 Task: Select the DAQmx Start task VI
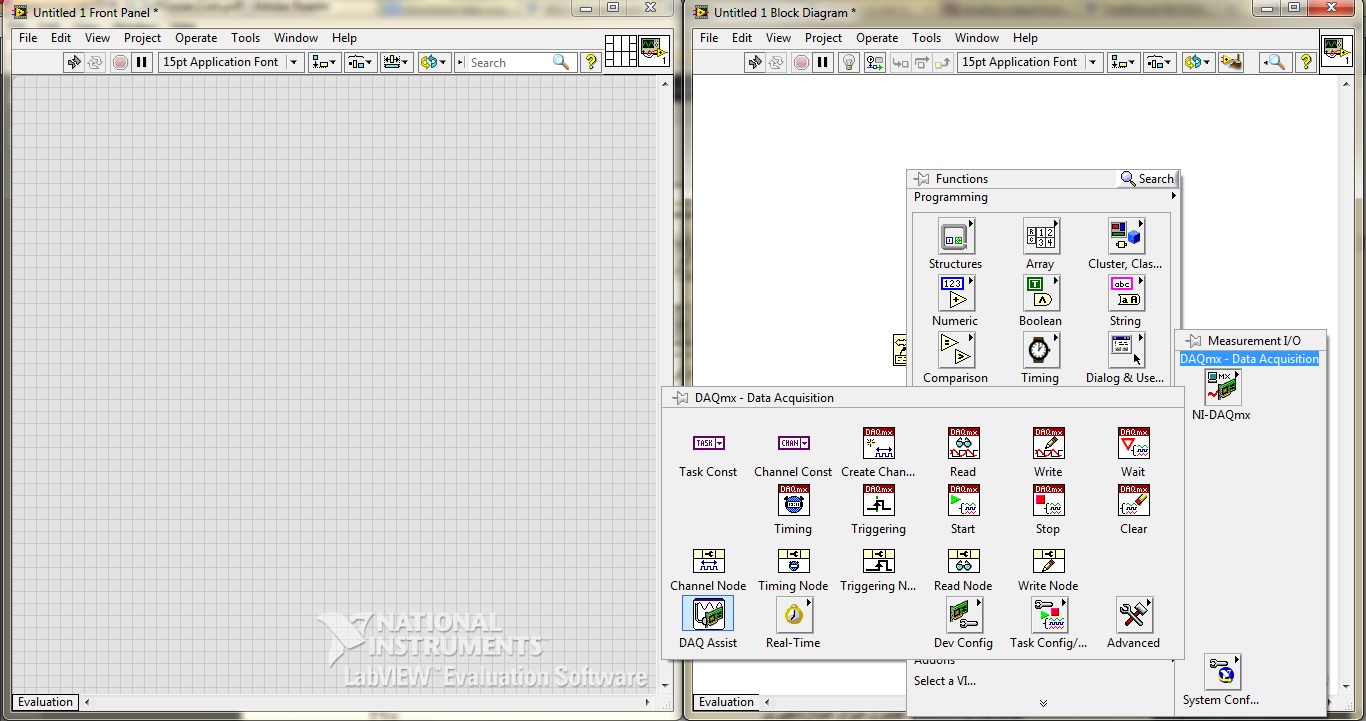(963, 500)
